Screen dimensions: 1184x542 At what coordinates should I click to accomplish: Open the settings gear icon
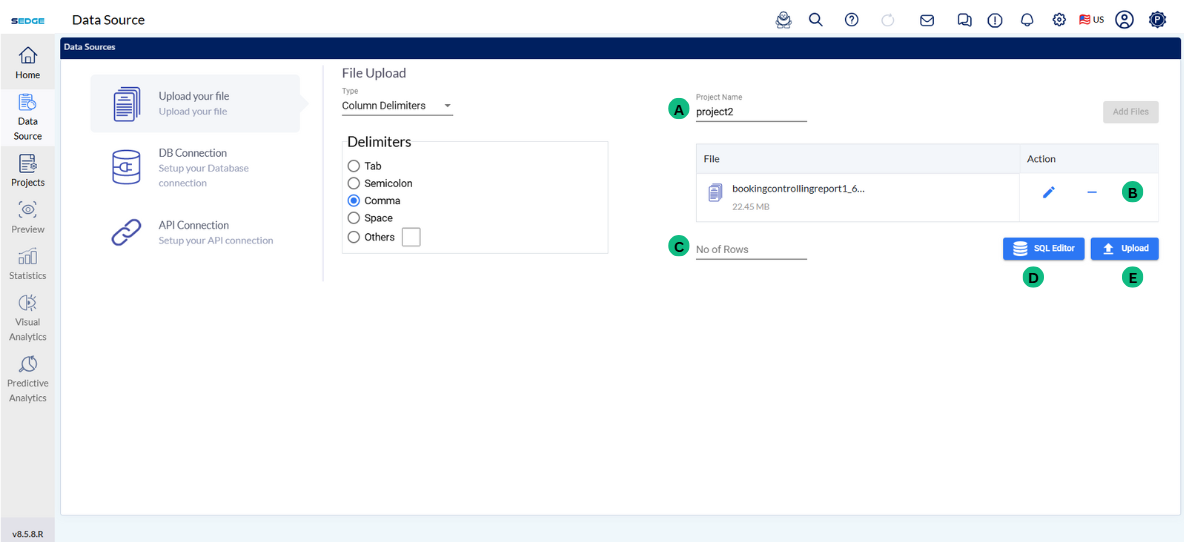click(x=1059, y=20)
